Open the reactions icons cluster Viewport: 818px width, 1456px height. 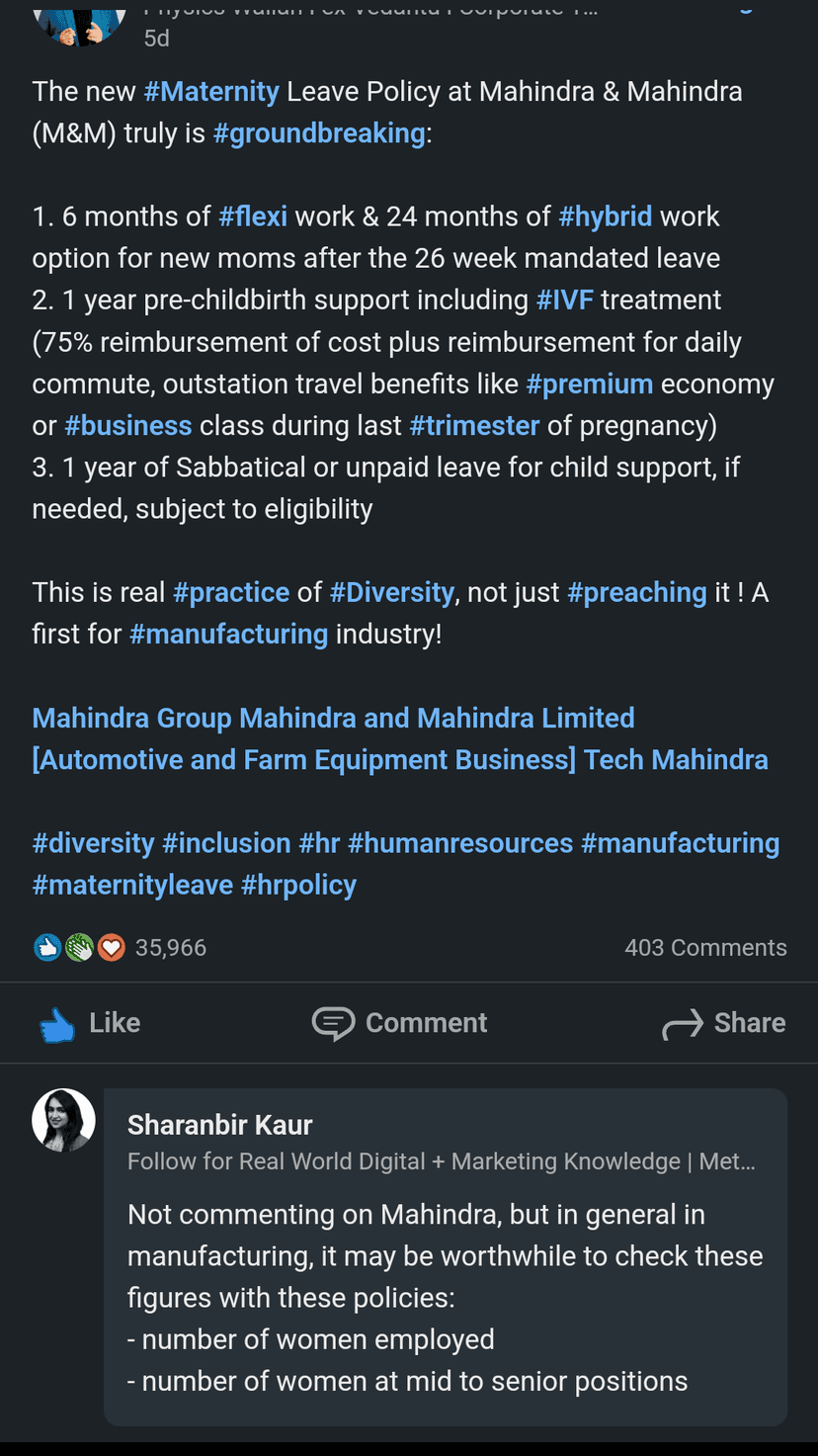point(79,948)
